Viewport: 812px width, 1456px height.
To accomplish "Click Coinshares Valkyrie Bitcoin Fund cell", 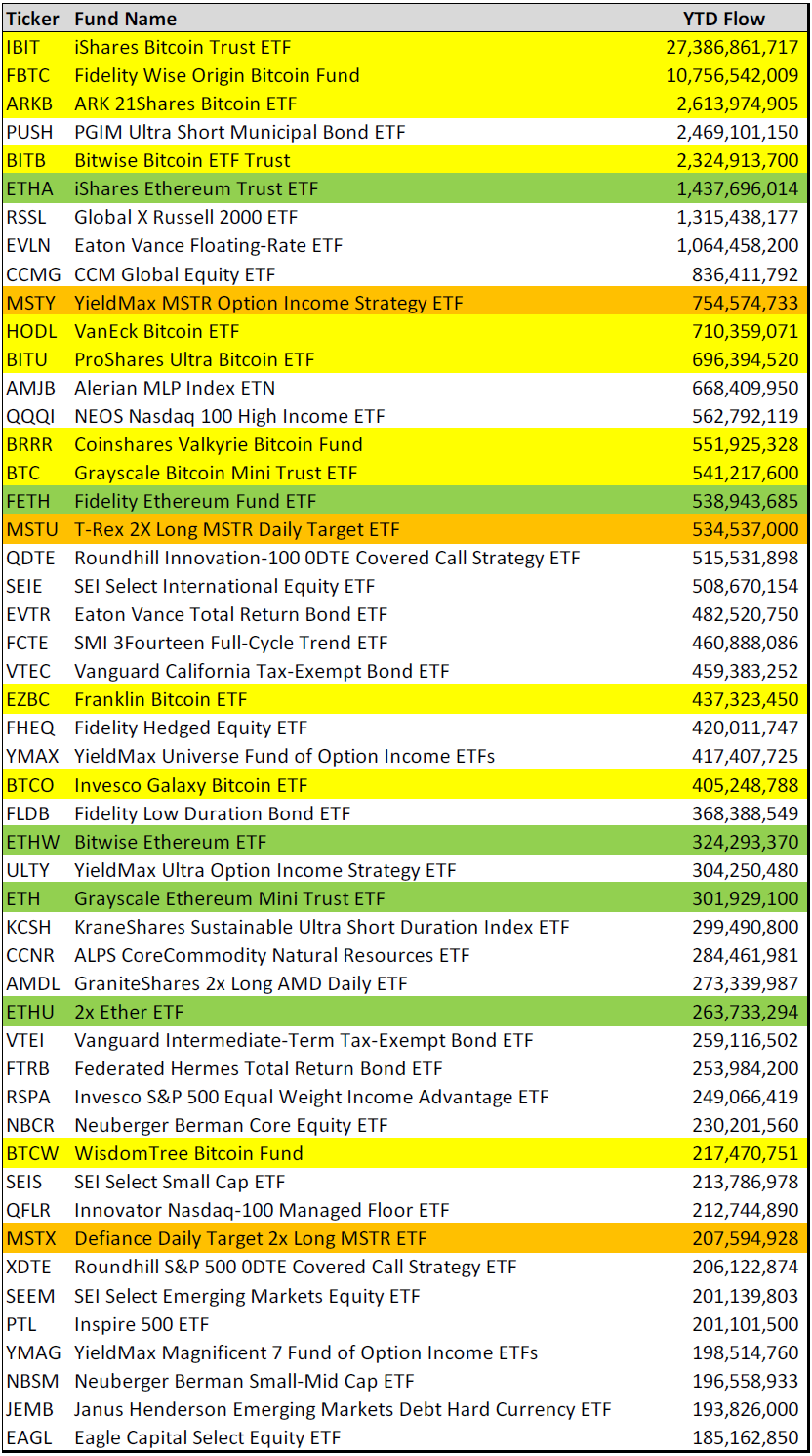I will tap(219, 444).
